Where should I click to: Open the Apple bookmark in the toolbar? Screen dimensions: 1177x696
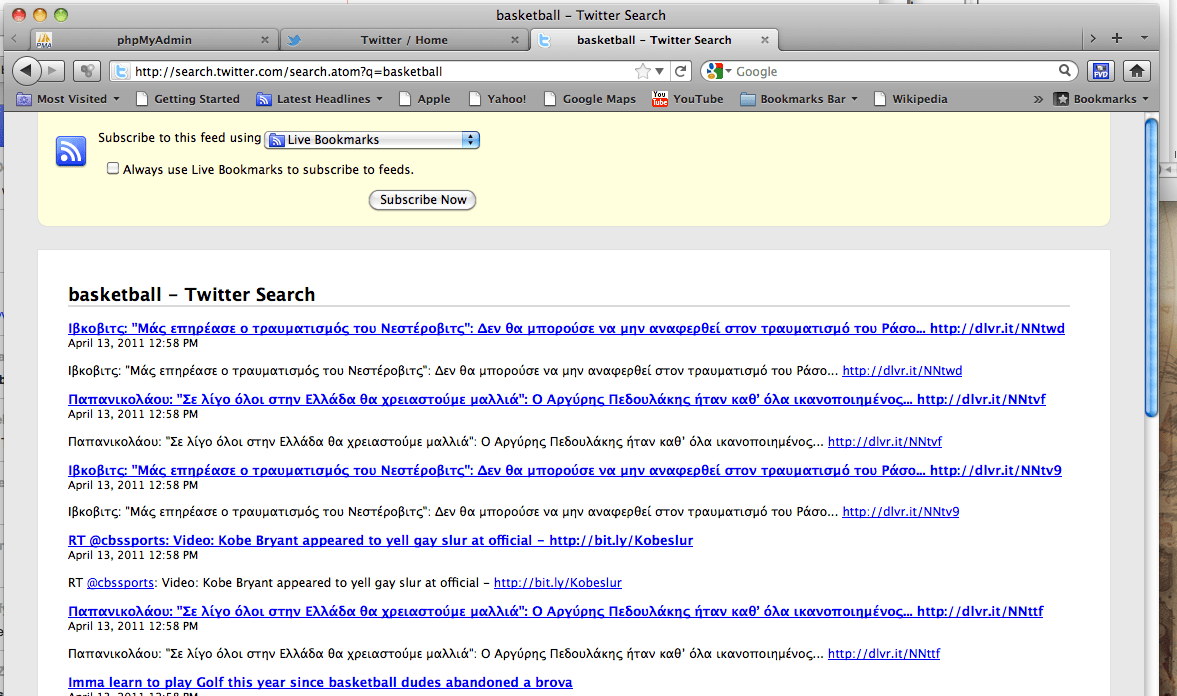[425, 98]
